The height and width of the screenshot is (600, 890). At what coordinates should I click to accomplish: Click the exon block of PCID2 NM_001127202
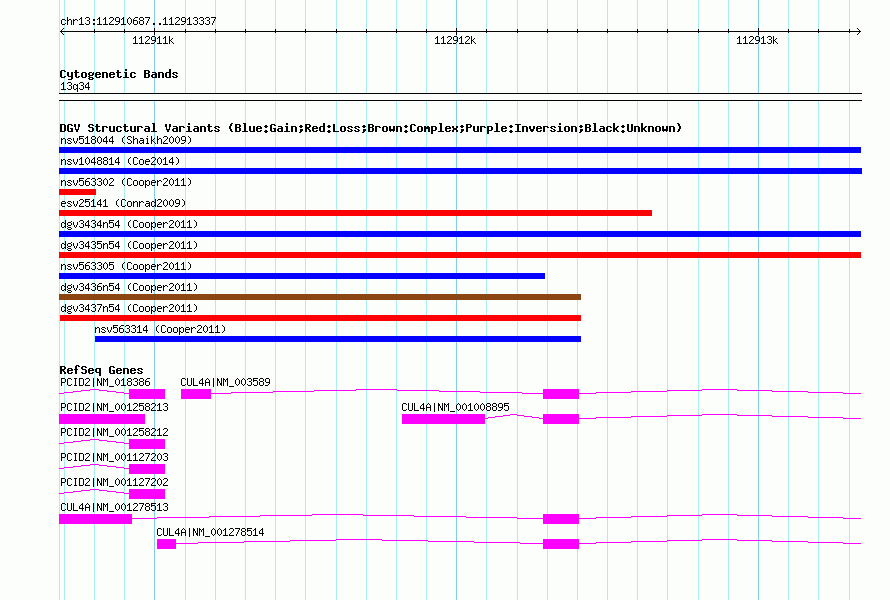pyautogui.click(x=147, y=494)
